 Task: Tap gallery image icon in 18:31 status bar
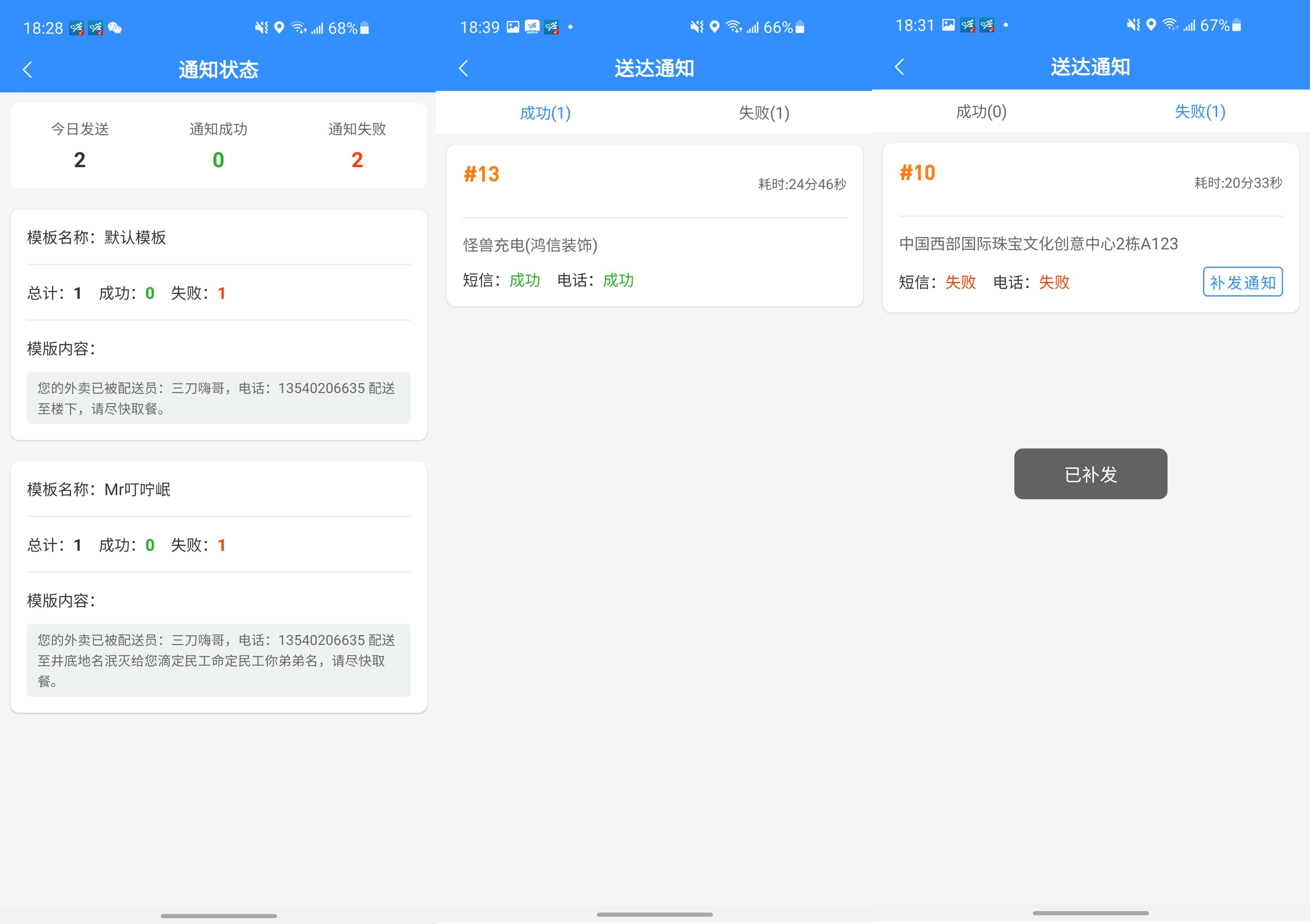click(949, 25)
